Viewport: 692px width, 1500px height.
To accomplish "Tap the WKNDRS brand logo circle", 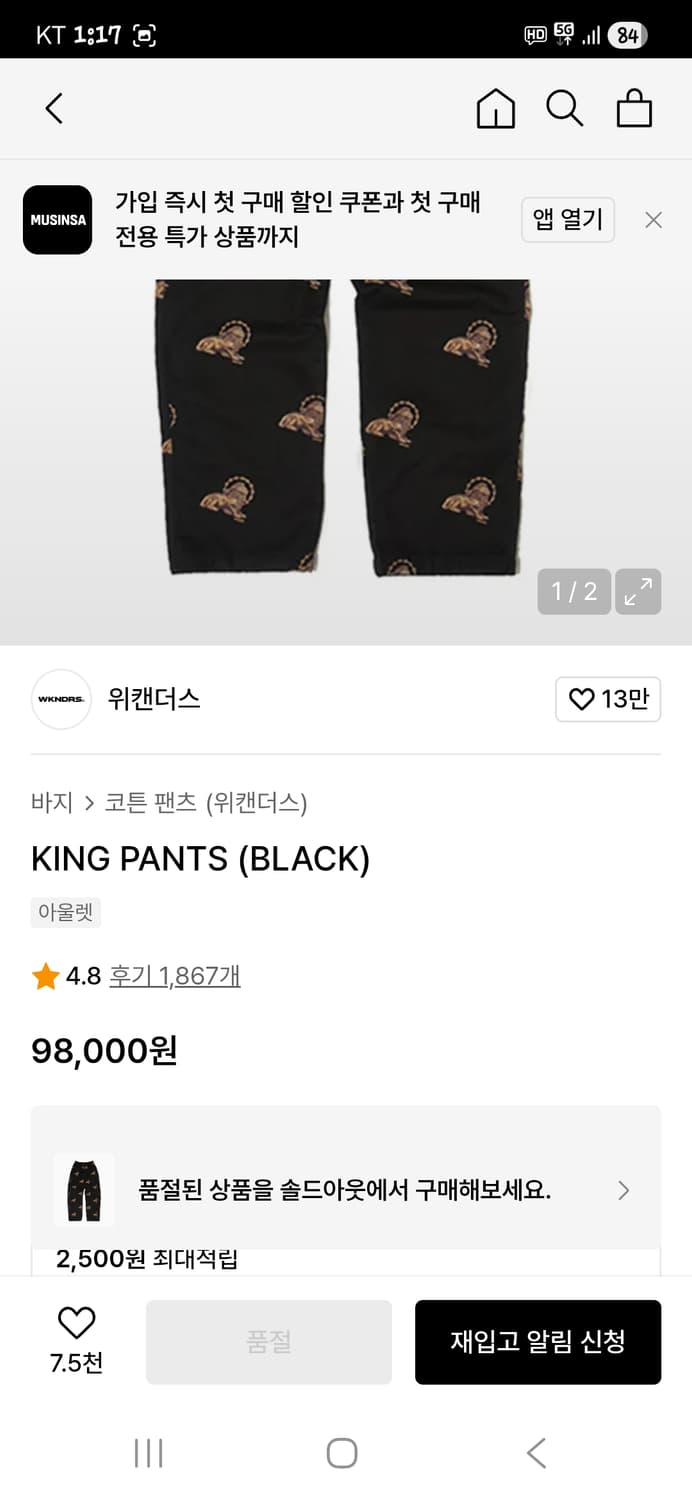I will 61,700.
